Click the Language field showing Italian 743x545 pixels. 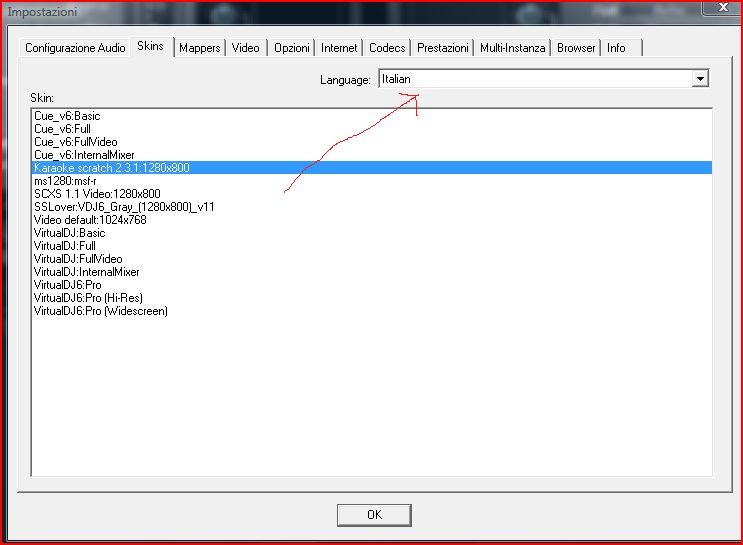[544, 79]
